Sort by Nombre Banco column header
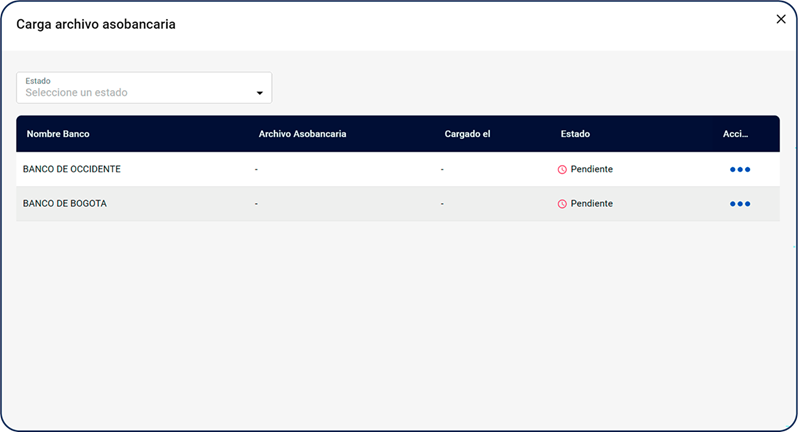The height and width of the screenshot is (432, 798). (x=58, y=134)
